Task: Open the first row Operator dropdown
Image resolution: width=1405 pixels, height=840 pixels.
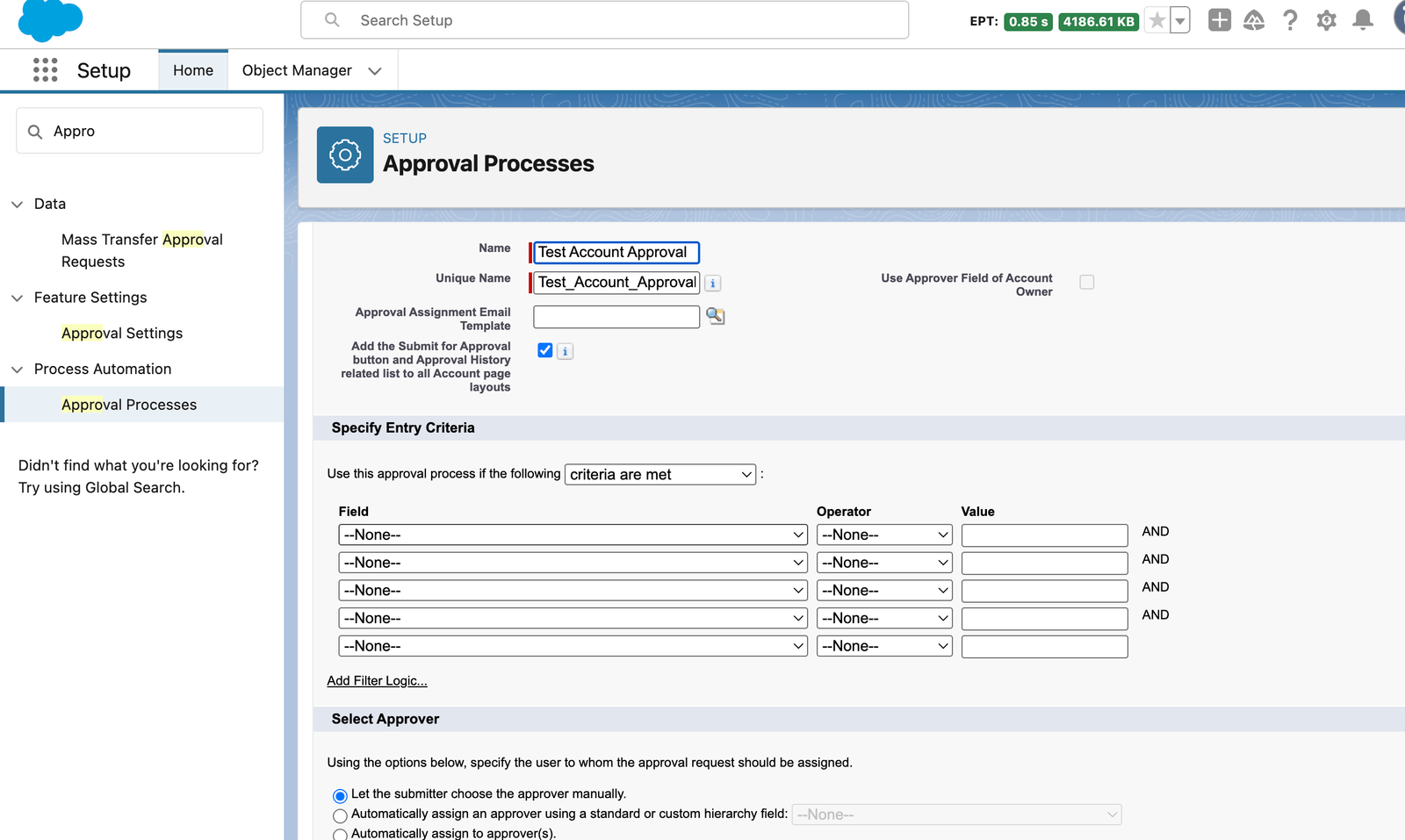Action: click(x=884, y=535)
